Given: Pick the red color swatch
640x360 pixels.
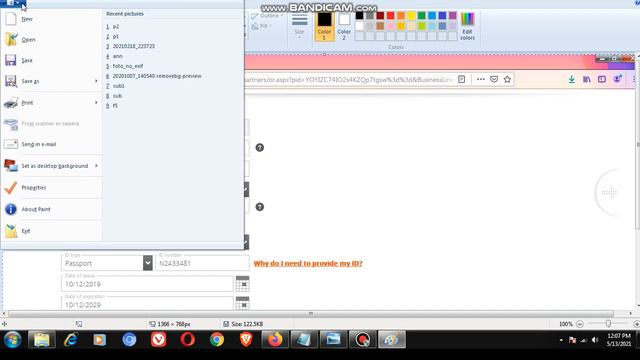Looking at the screenshot, I should coord(391,16).
